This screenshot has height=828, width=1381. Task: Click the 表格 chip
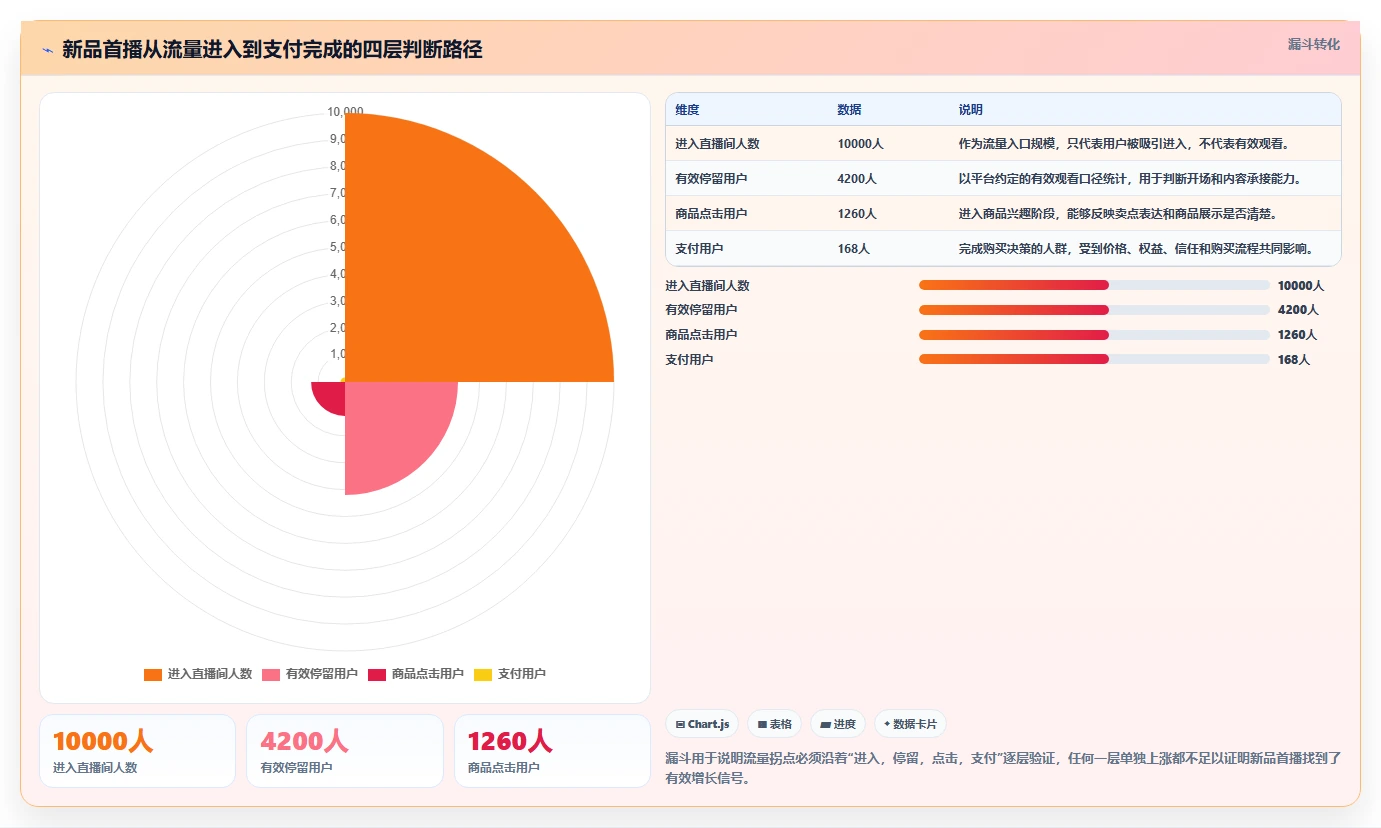(775, 724)
